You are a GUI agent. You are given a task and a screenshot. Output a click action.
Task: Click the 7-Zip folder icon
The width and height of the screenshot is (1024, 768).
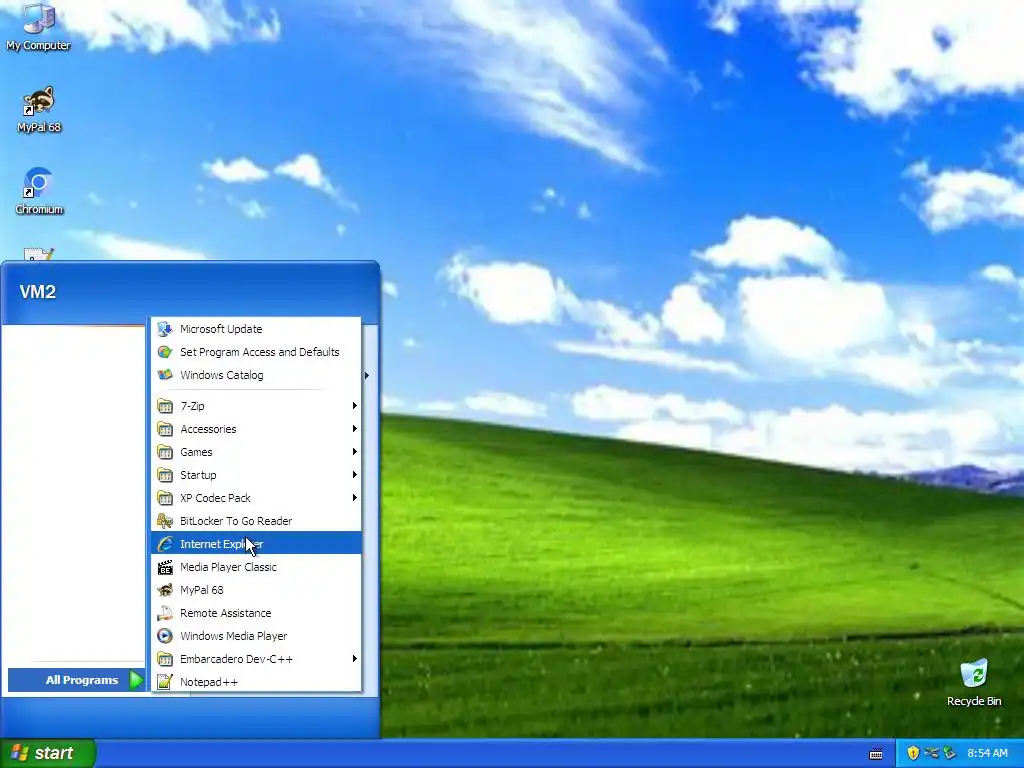pyautogui.click(x=165, y=406)
